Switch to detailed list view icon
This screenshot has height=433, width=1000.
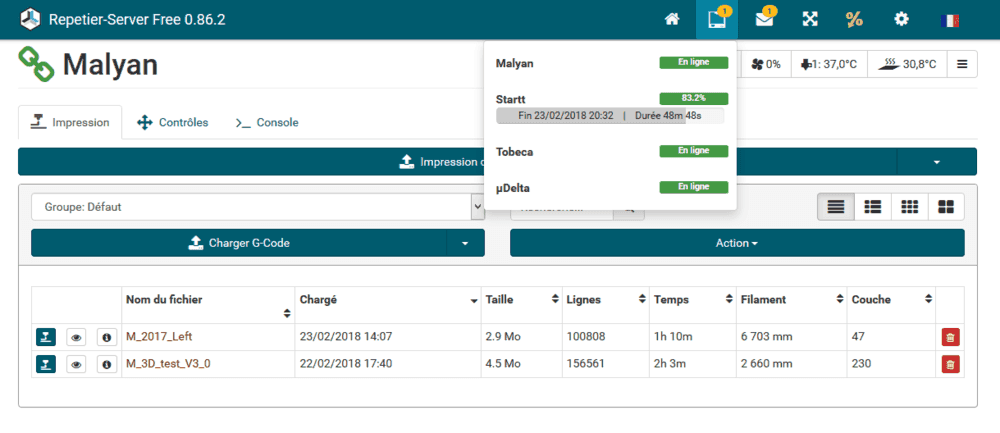tap(872, 207)
